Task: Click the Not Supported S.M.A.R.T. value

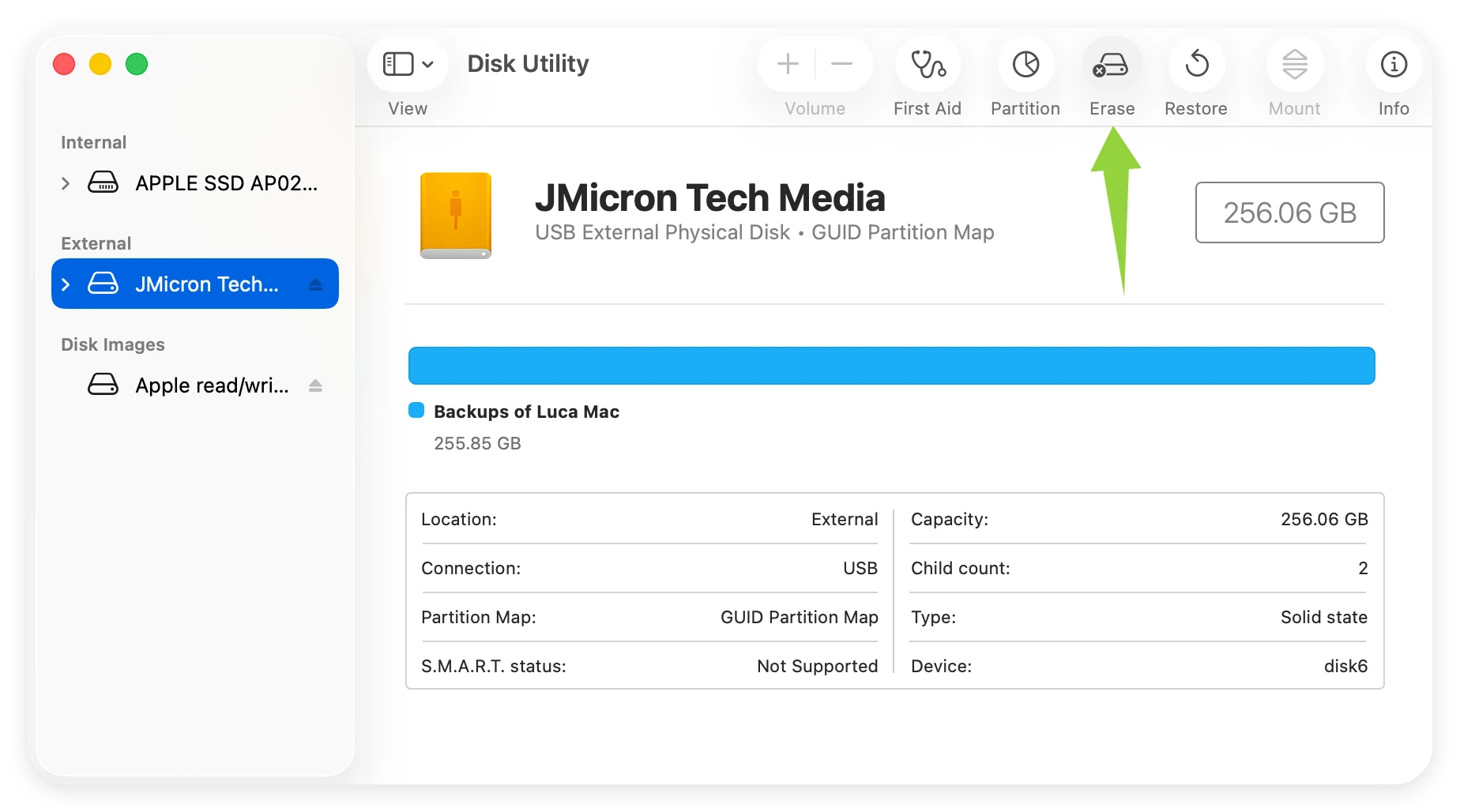Action: pyautogui.click(x=817, y=666)
